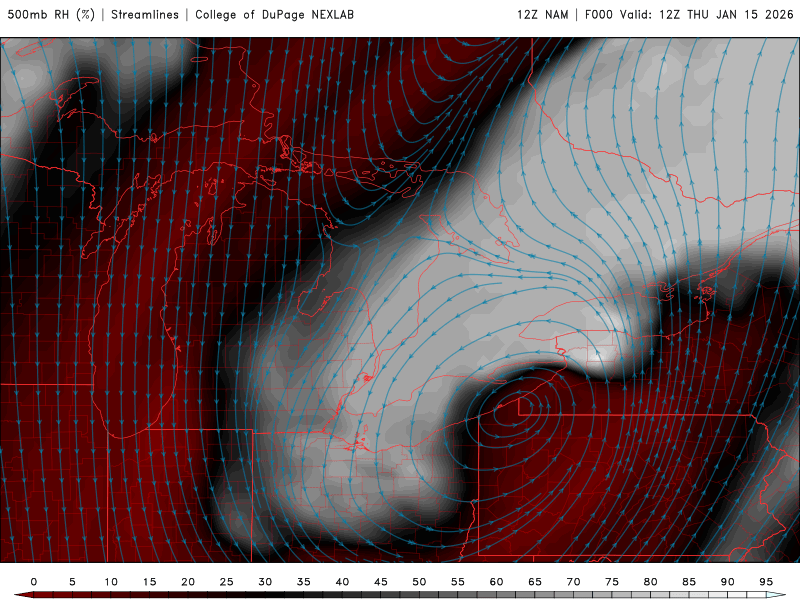
Task: Click the '12Z NAM' model run label
Action: coord(542,14)
